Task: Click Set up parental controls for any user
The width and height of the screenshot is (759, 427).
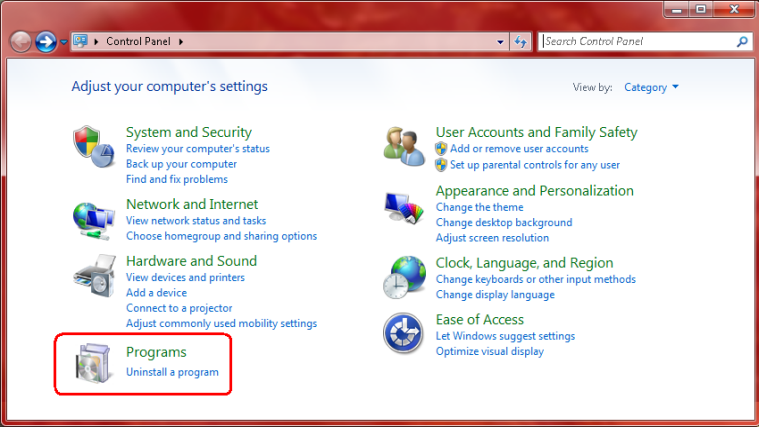Action: coord(534,165)
